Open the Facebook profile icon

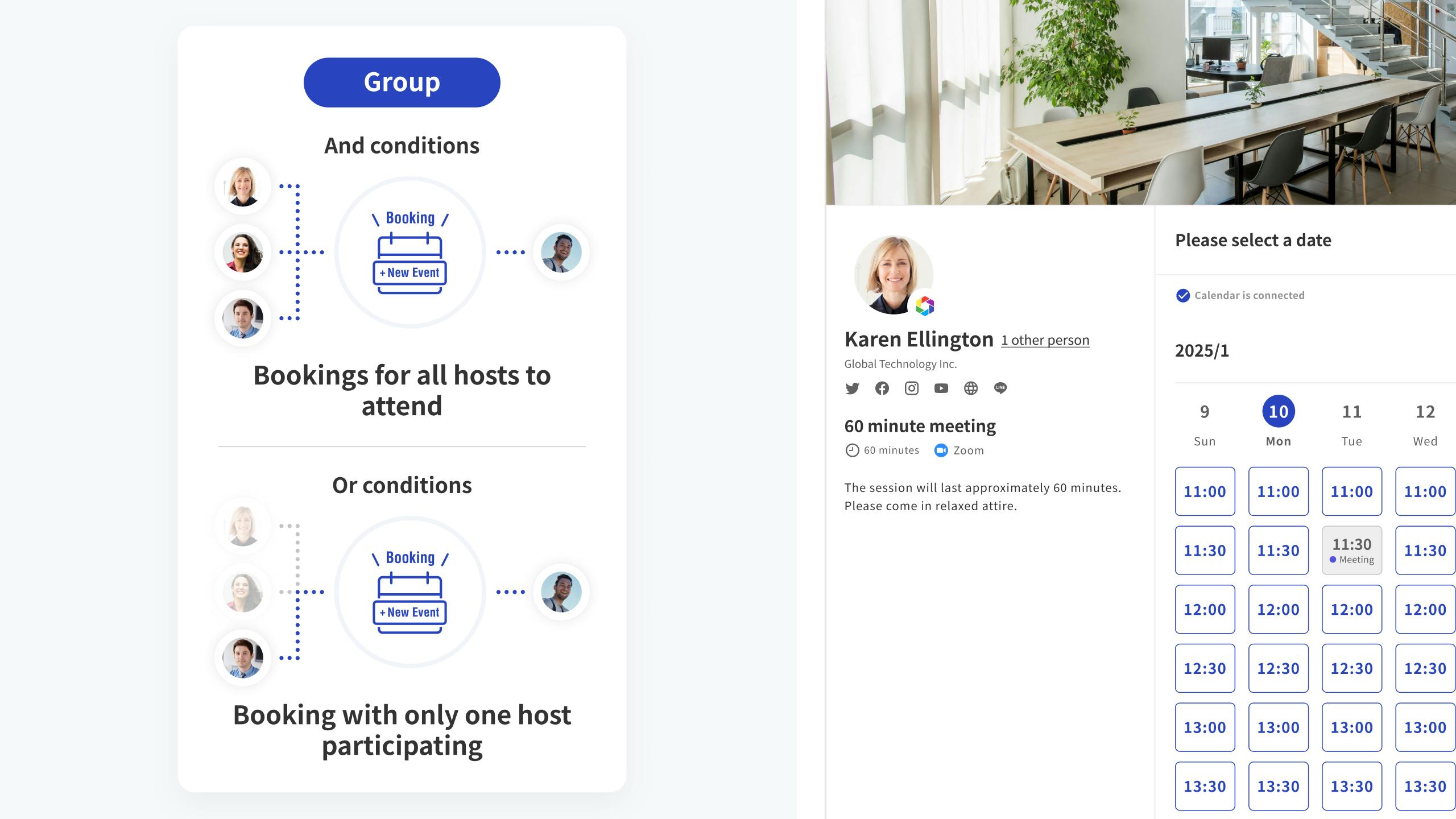click(882, 388)
